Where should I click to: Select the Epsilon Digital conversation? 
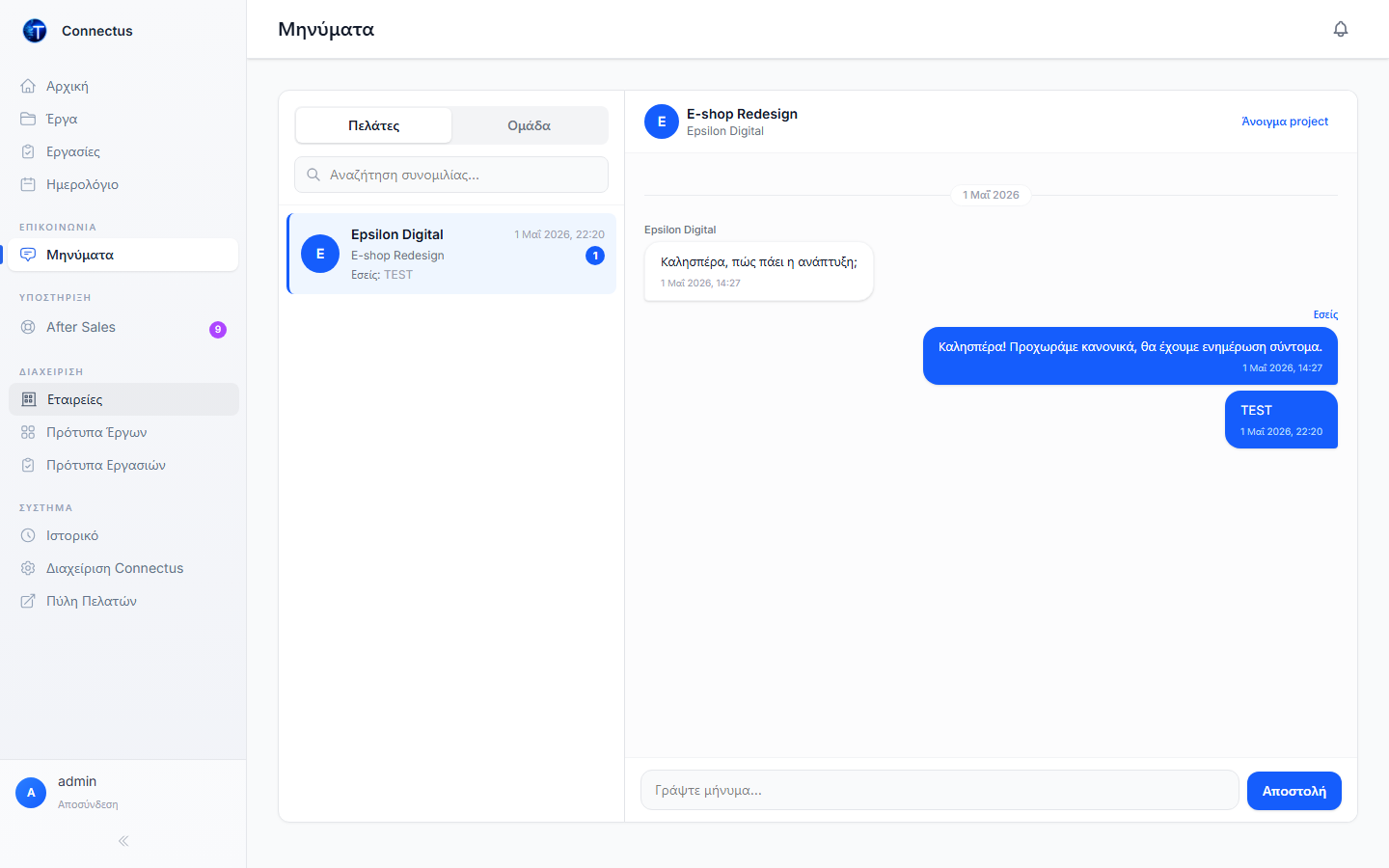coord(451,254)
